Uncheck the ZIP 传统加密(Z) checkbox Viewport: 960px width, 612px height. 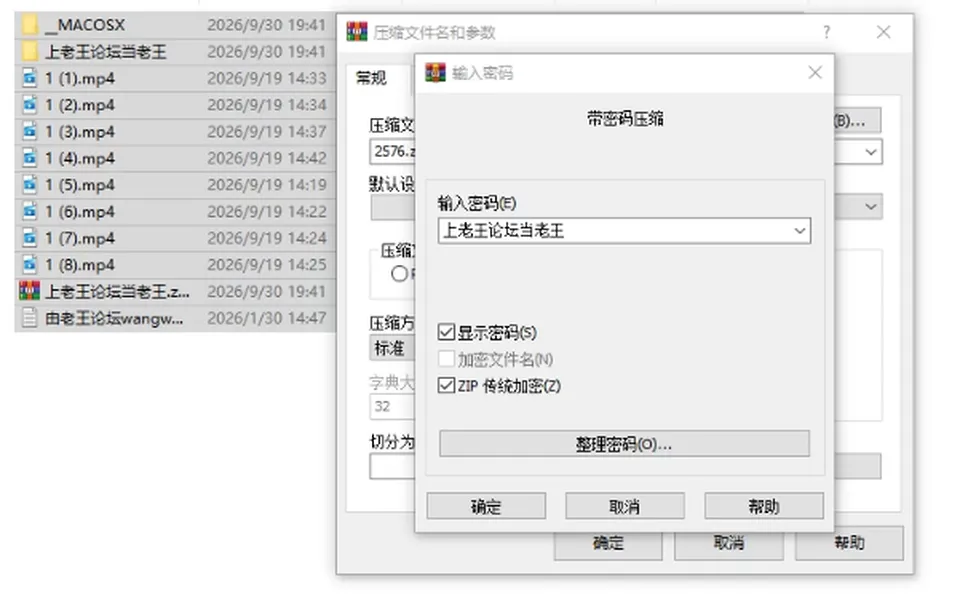(x=446, y=386)
